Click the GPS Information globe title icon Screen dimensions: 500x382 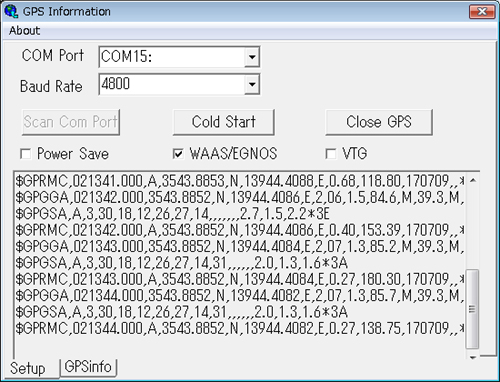(x=11, y=11)
